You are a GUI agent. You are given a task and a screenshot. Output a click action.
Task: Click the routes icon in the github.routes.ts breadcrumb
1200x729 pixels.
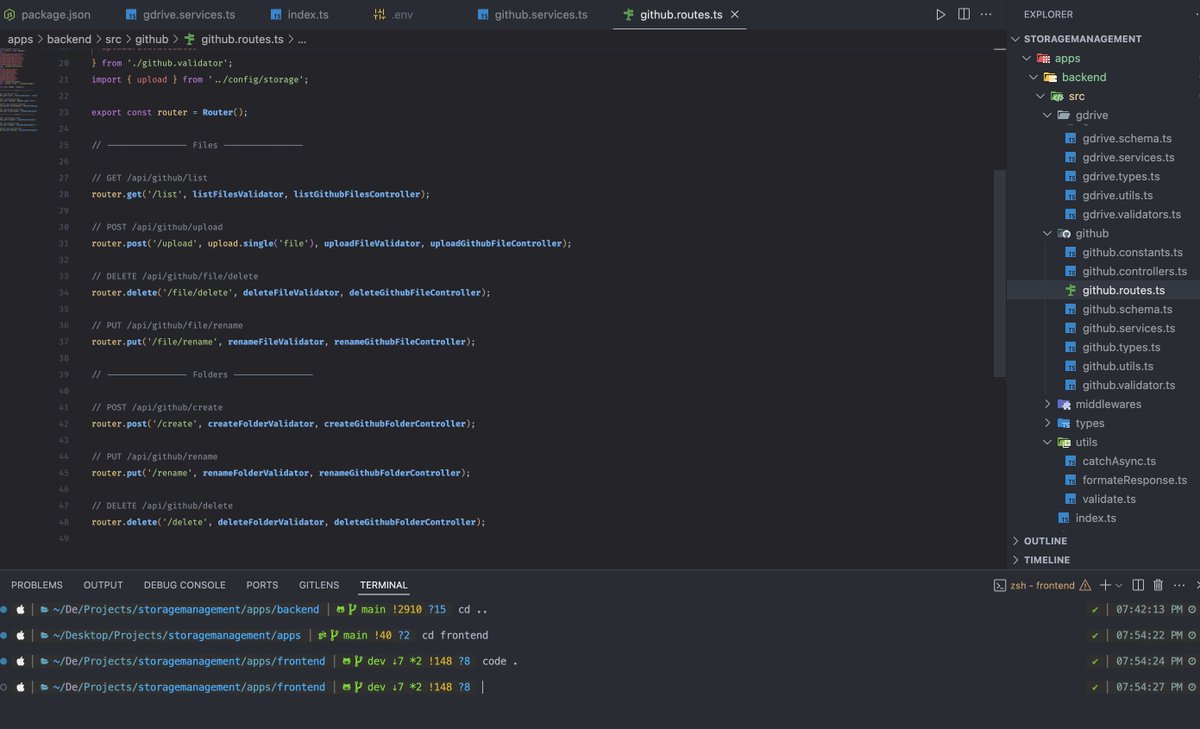(x=190, y=39)
